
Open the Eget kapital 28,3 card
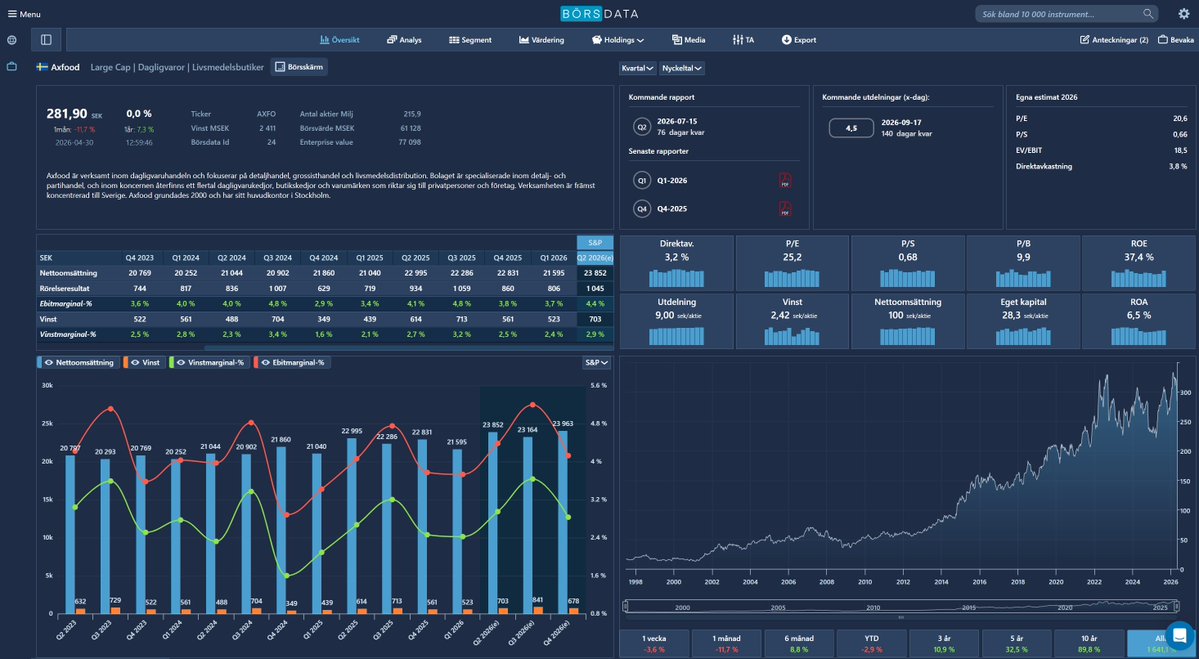click(1023, 321)
